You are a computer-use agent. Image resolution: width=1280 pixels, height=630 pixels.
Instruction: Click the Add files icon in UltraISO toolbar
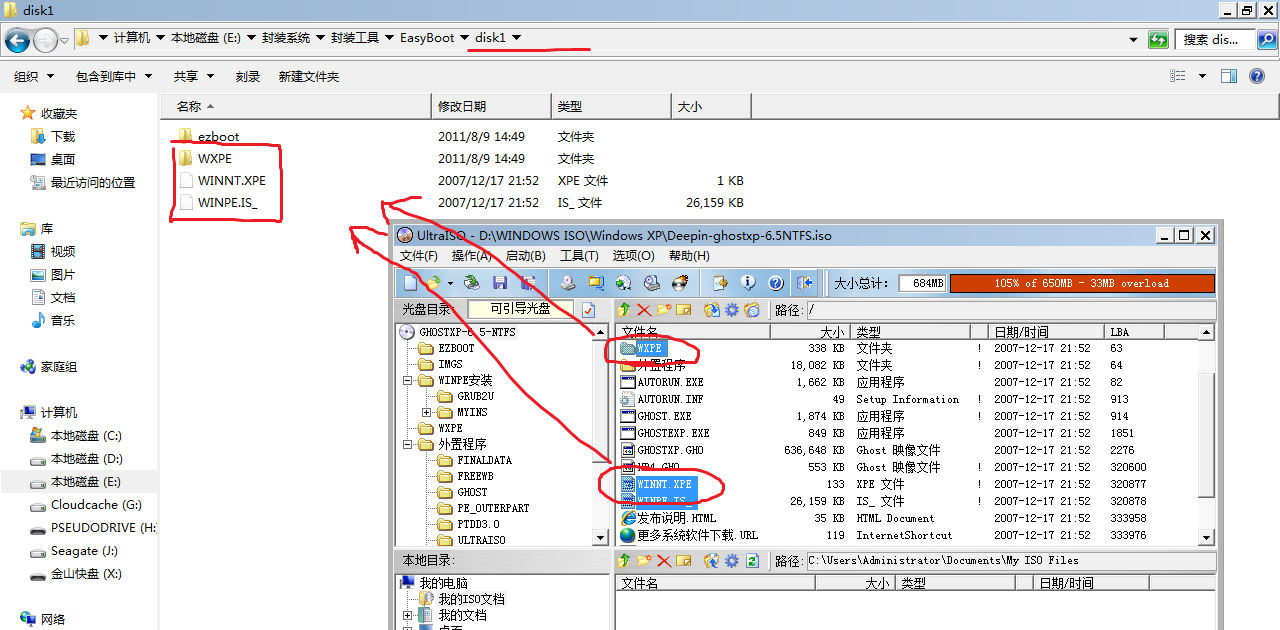pos(720,283)
